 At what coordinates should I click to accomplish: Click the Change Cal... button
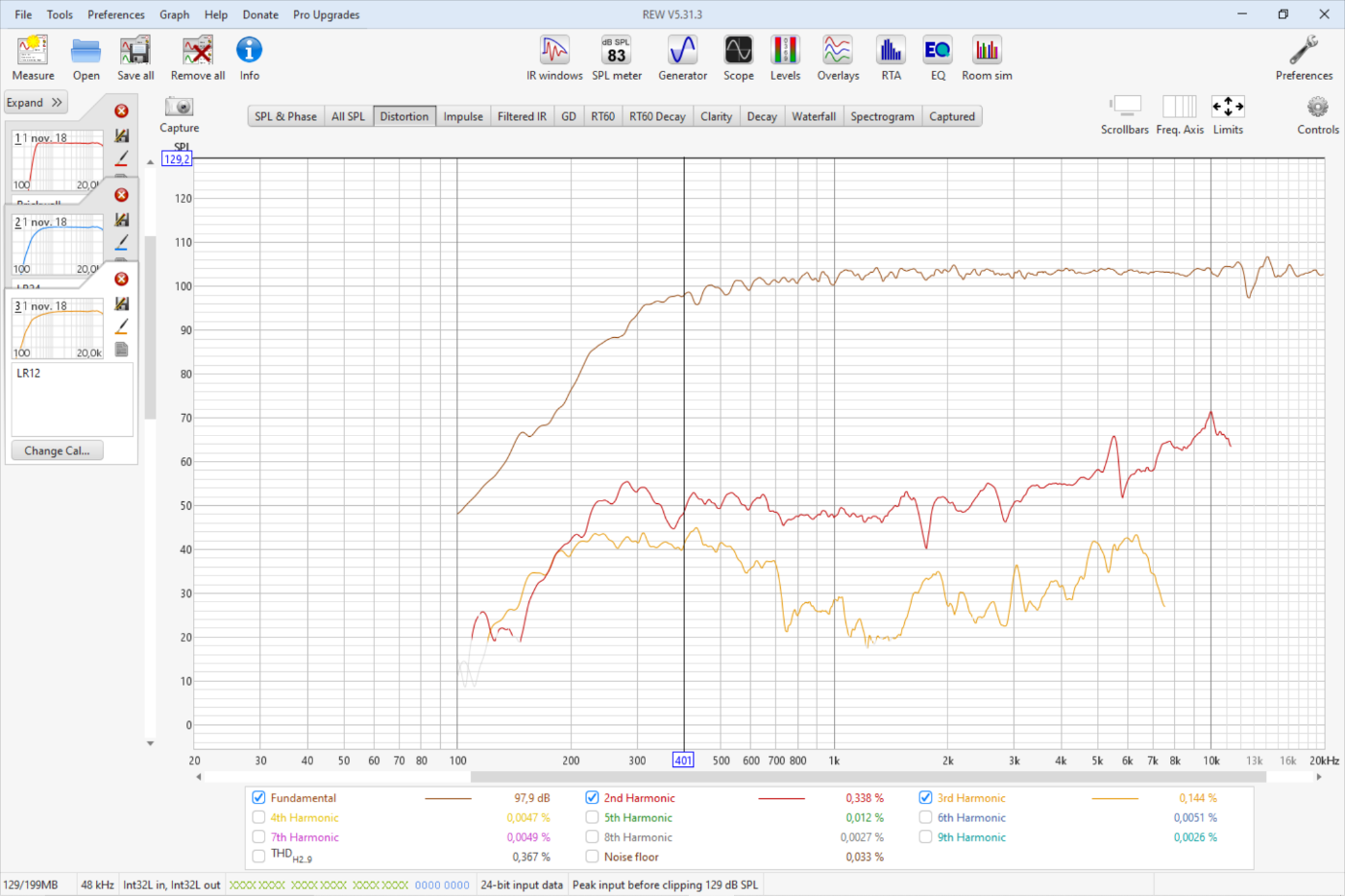pyautogui.click(x=57, y=450)
